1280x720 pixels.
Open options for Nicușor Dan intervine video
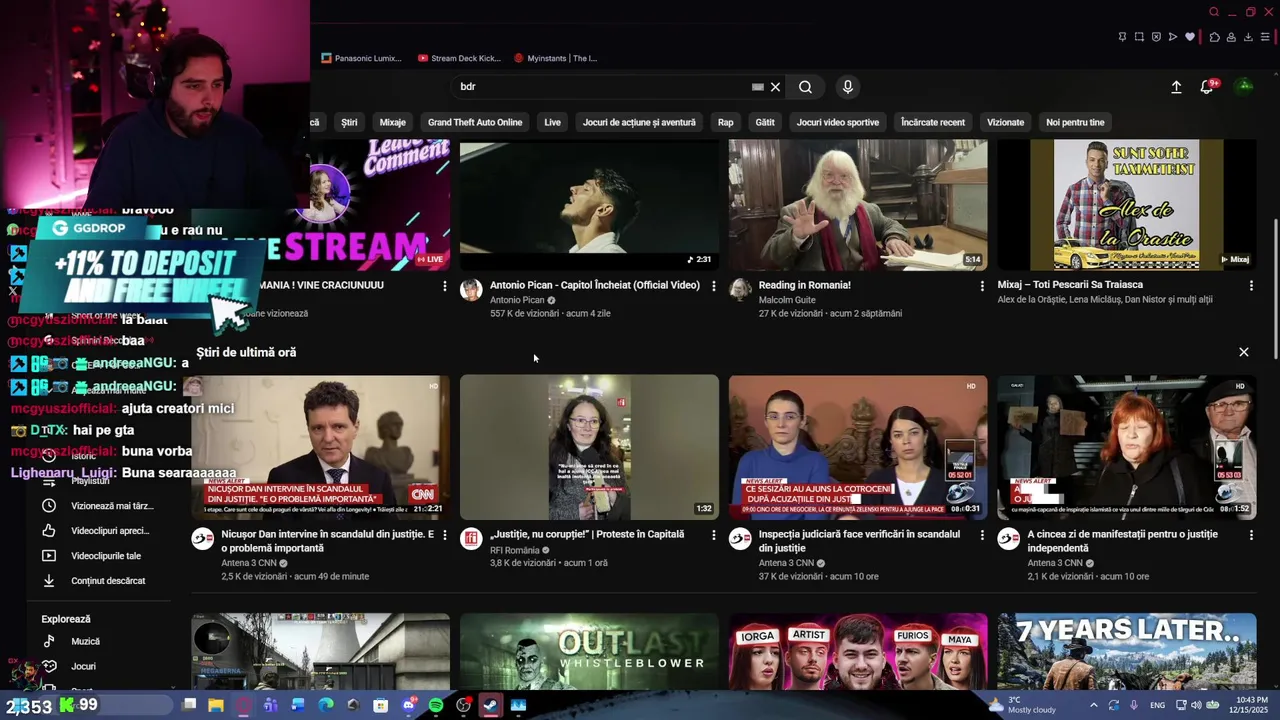(445, 535)
